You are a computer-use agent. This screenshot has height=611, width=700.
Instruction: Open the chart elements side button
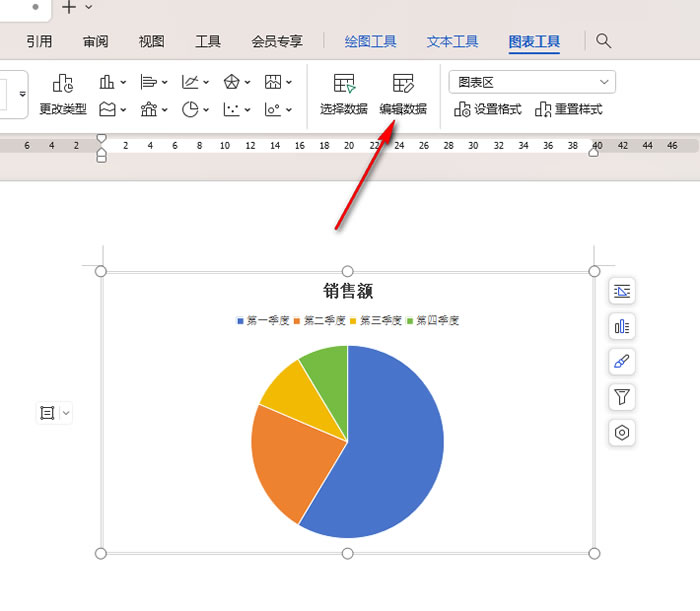pyautogui.click(x=622, y=327)
